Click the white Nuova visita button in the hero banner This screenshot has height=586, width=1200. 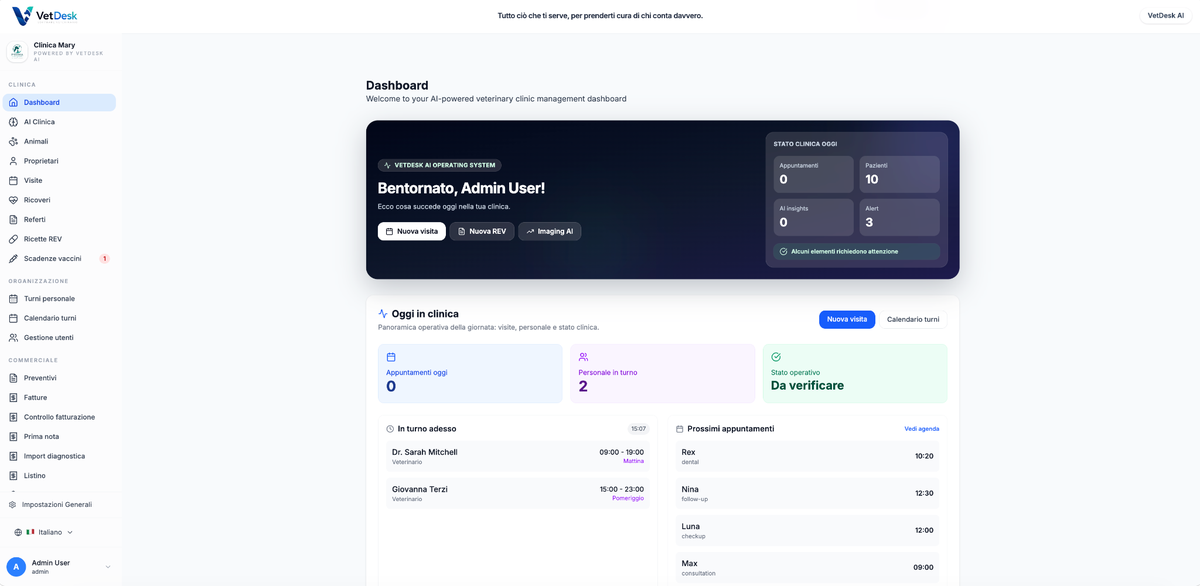tap(412, 231)
